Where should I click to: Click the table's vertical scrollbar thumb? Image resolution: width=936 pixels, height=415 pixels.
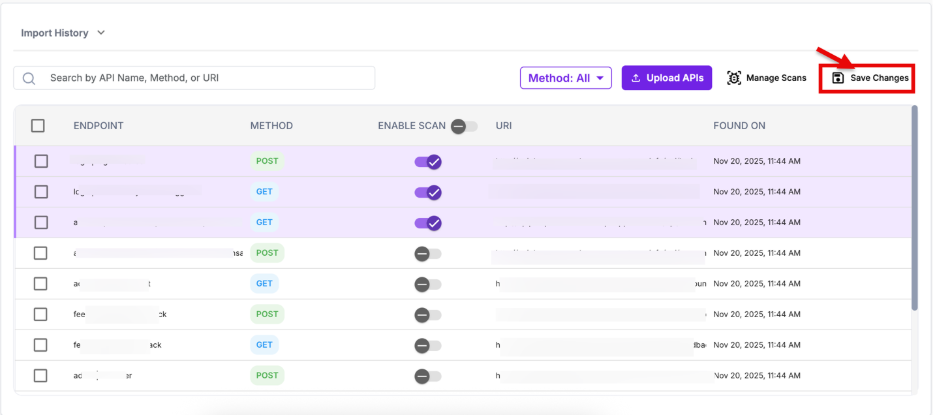click(915, 208)
